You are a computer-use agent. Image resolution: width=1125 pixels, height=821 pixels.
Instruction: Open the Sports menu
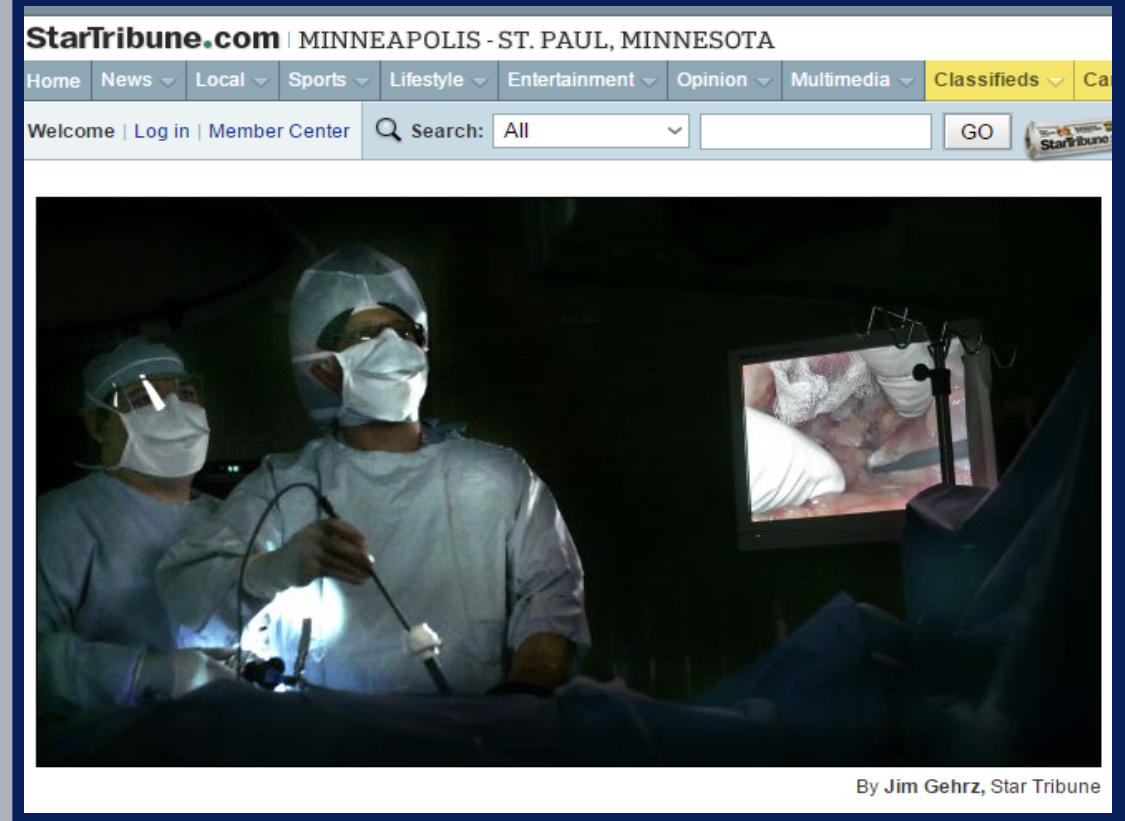329,80
